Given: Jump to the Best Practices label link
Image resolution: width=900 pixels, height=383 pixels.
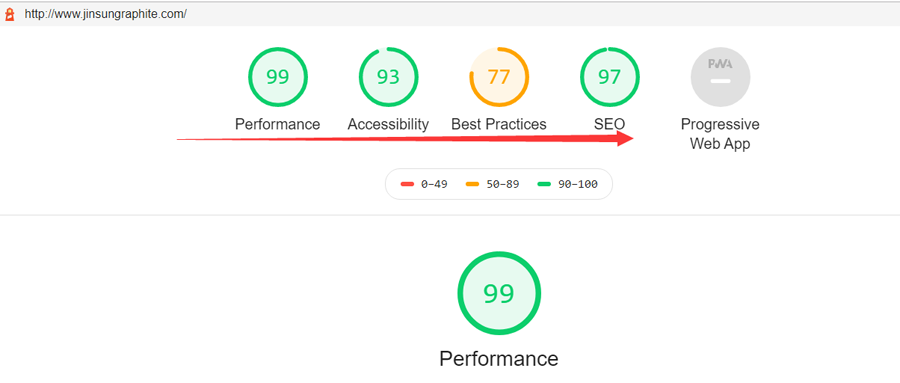Looking at the screenshot, I should click(x=499, y=124).
